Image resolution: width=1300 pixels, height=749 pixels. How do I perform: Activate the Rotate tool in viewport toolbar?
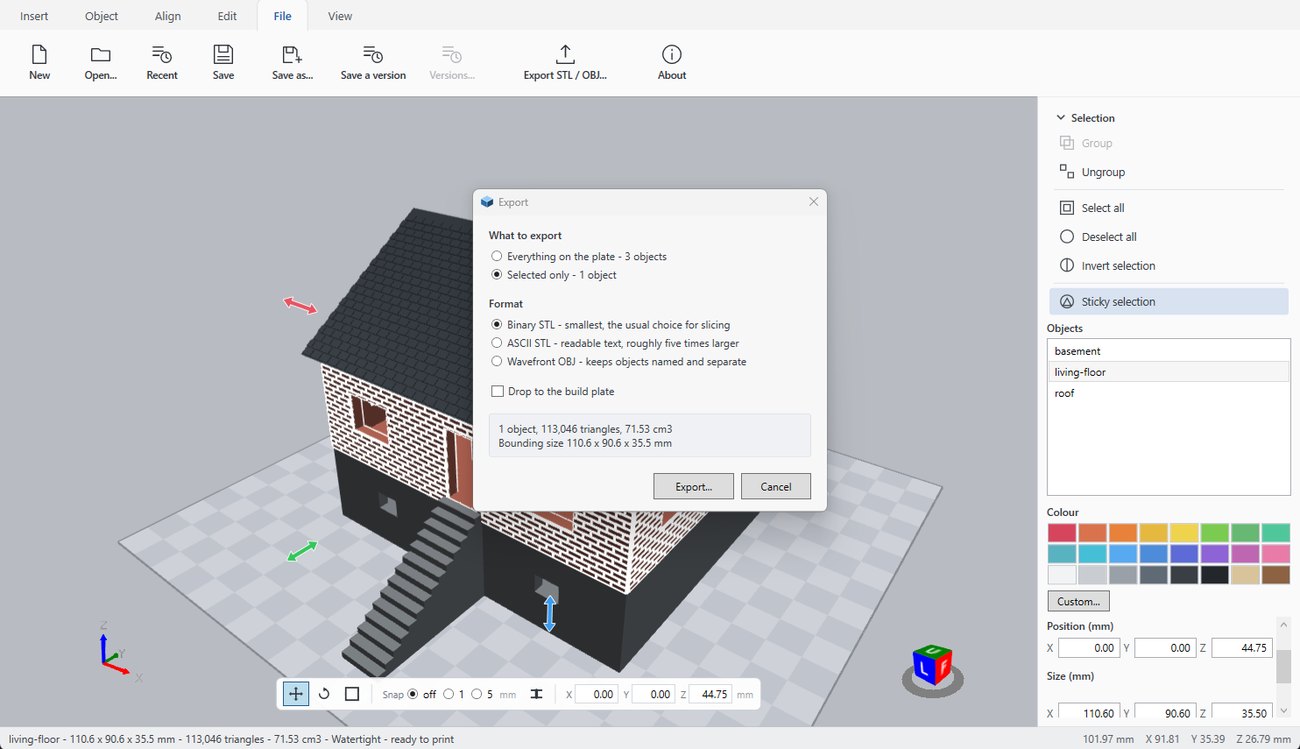click(324, 694)
